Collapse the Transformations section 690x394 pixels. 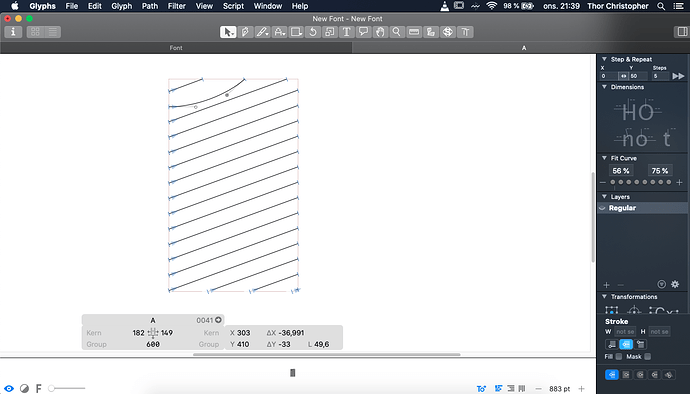click(x=604, y=297)
